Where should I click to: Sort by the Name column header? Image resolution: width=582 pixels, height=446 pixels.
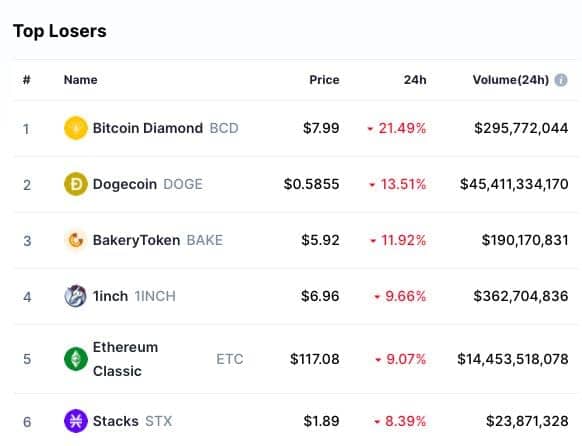(x=81, y=80)
